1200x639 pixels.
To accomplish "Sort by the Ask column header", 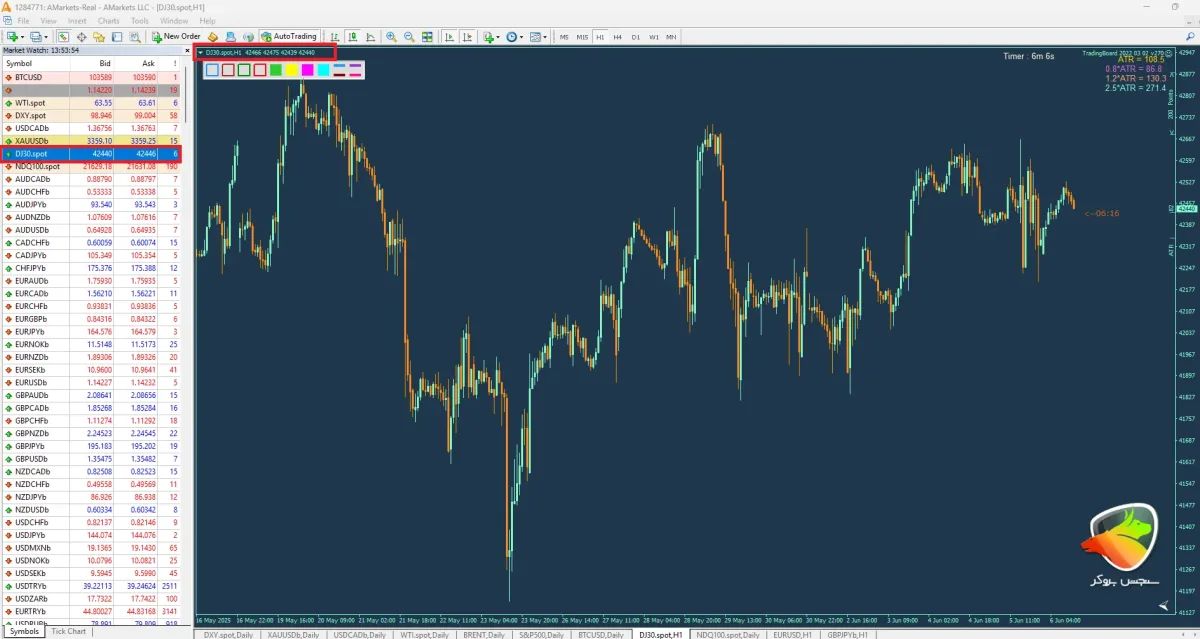I will (136, 63).
